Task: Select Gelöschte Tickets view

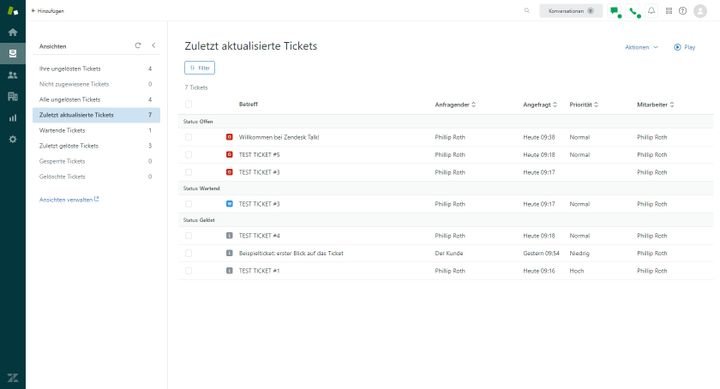Action: point(96,176)
